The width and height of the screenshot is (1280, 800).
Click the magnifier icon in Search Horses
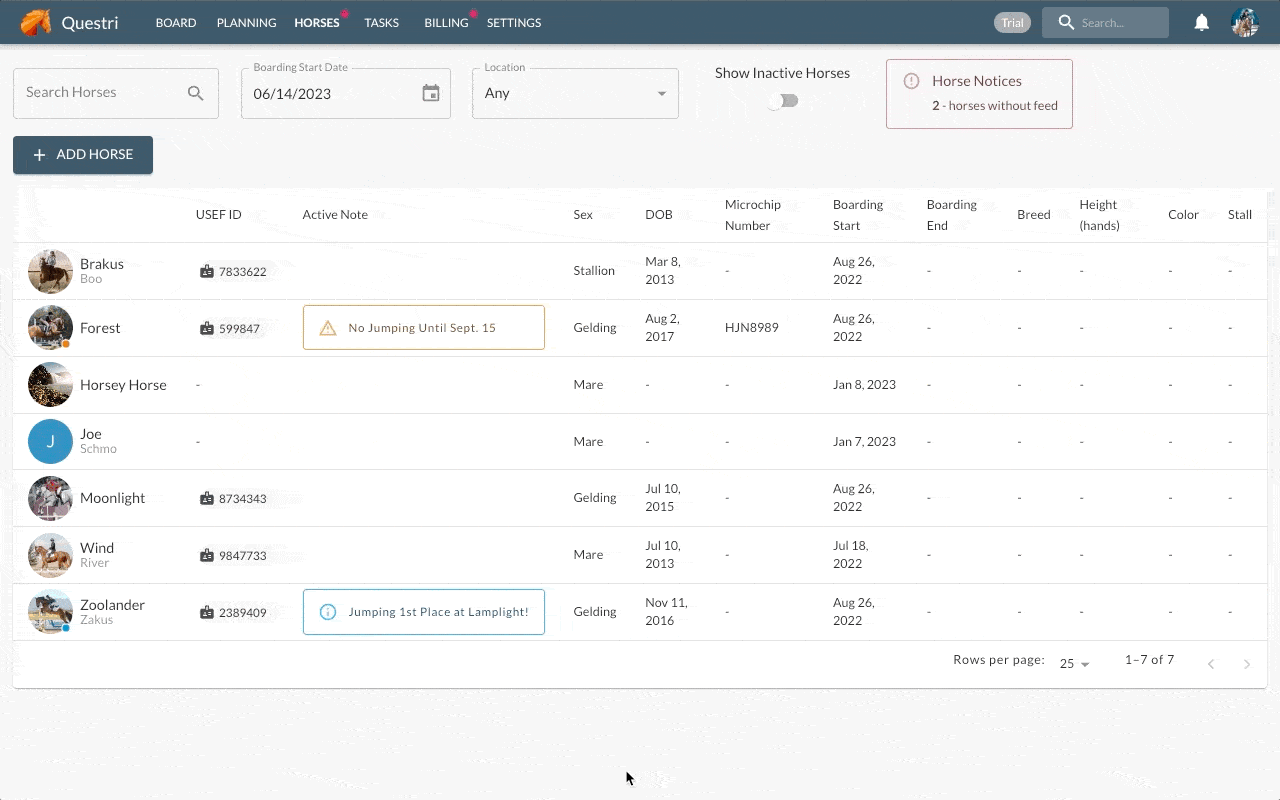(196, 93)
